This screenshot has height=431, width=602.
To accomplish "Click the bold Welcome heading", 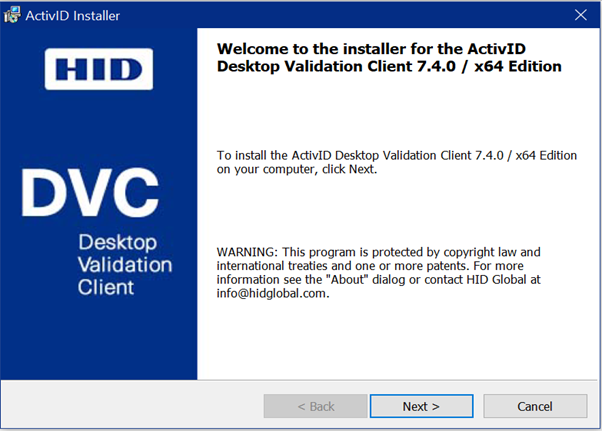I will [389, 58].
